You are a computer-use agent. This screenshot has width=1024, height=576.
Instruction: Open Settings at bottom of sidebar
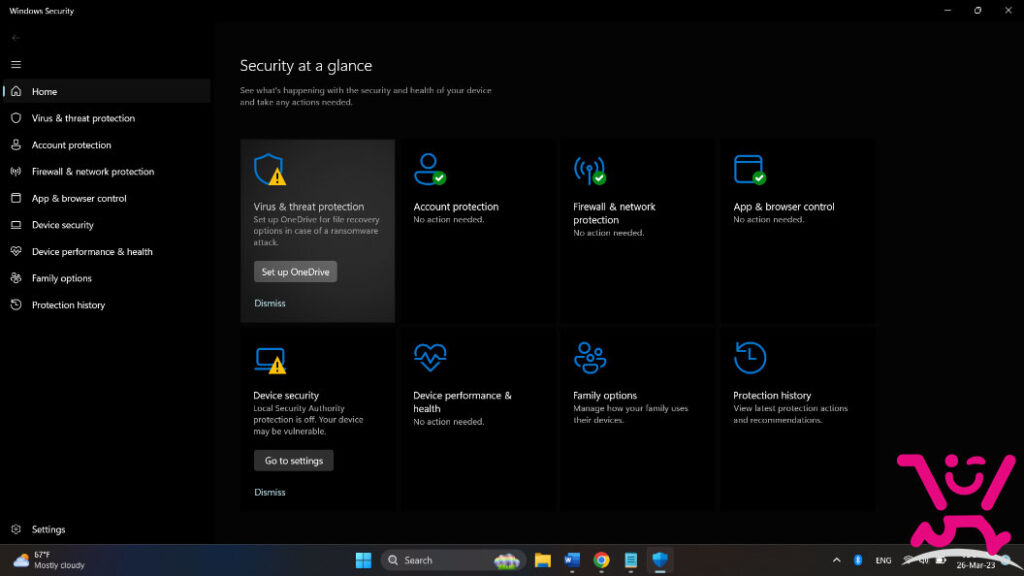pyautogui.click(x=106, y=529)
